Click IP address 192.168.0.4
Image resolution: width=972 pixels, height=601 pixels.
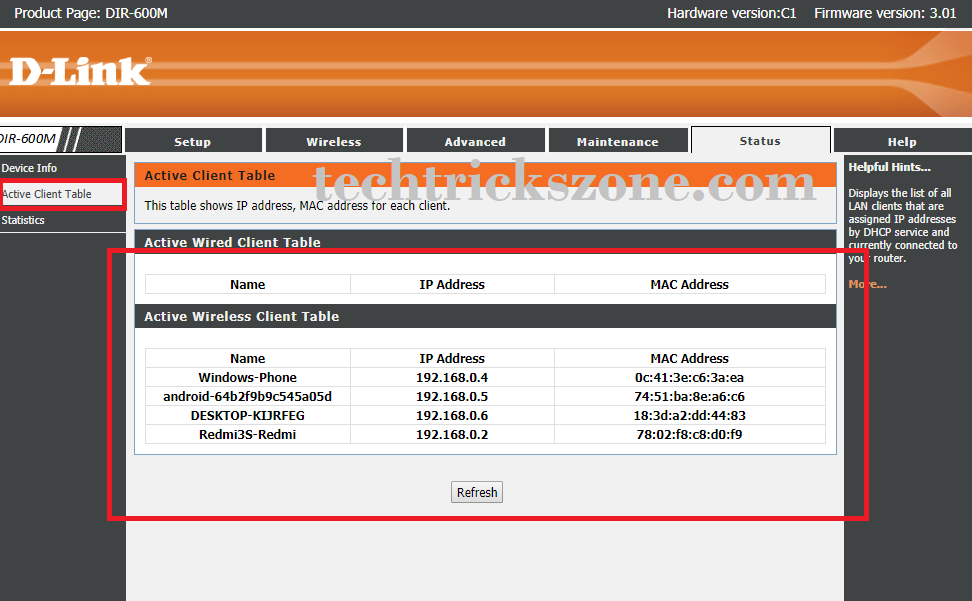pos(452,378)
